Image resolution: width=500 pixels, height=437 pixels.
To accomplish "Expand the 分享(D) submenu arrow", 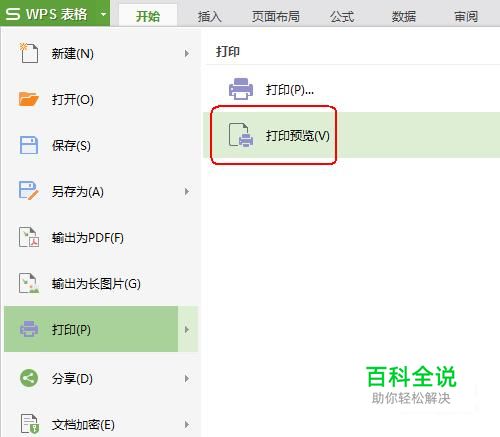I will click(x=187, y=378).
